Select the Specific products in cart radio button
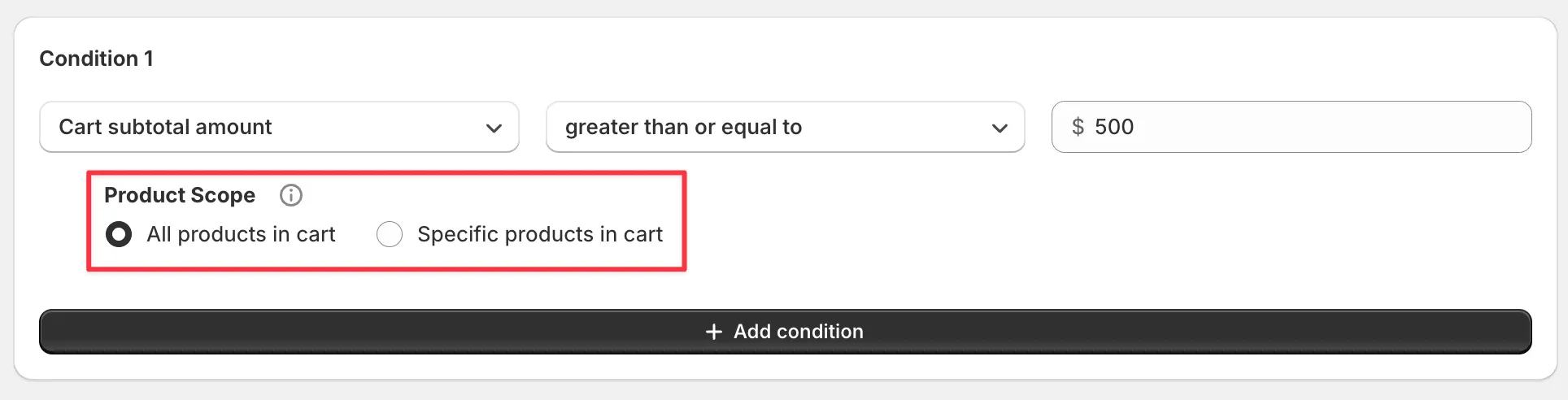 [x=390, y=234]
